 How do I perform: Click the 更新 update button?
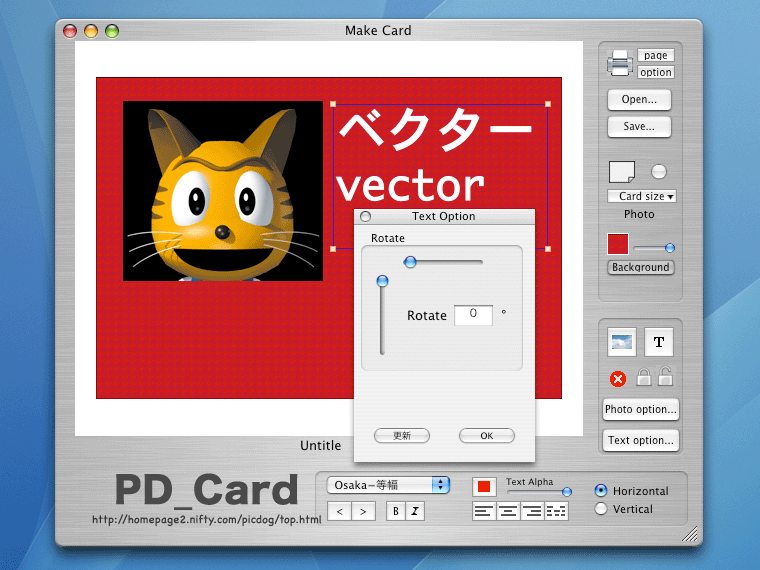tap(402, 436)
